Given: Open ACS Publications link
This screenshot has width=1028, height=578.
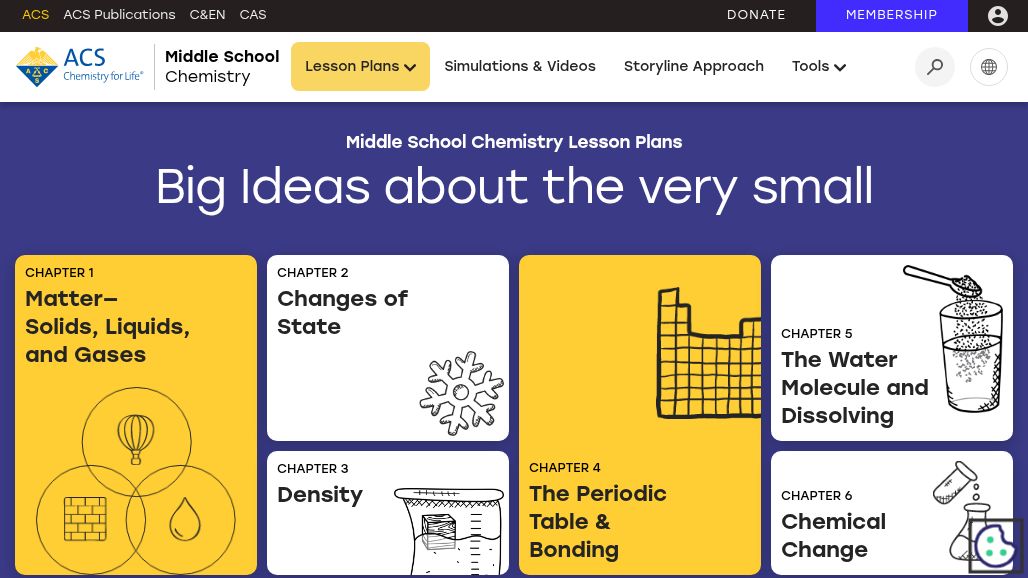Looking at the screenshot, I should point(119,15).
